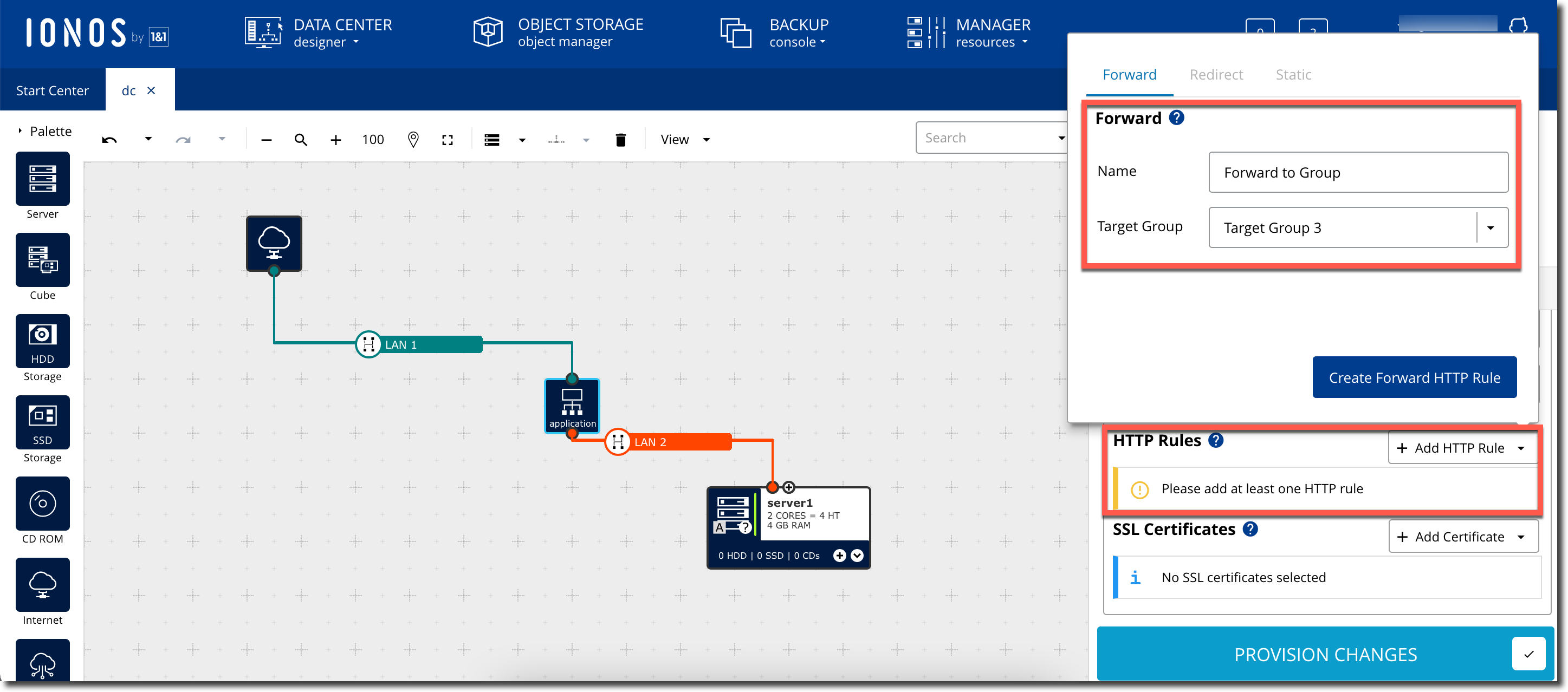Screen dimensions: 1568x692
Task: Click the trash delete icon
Action: (621, 140)
